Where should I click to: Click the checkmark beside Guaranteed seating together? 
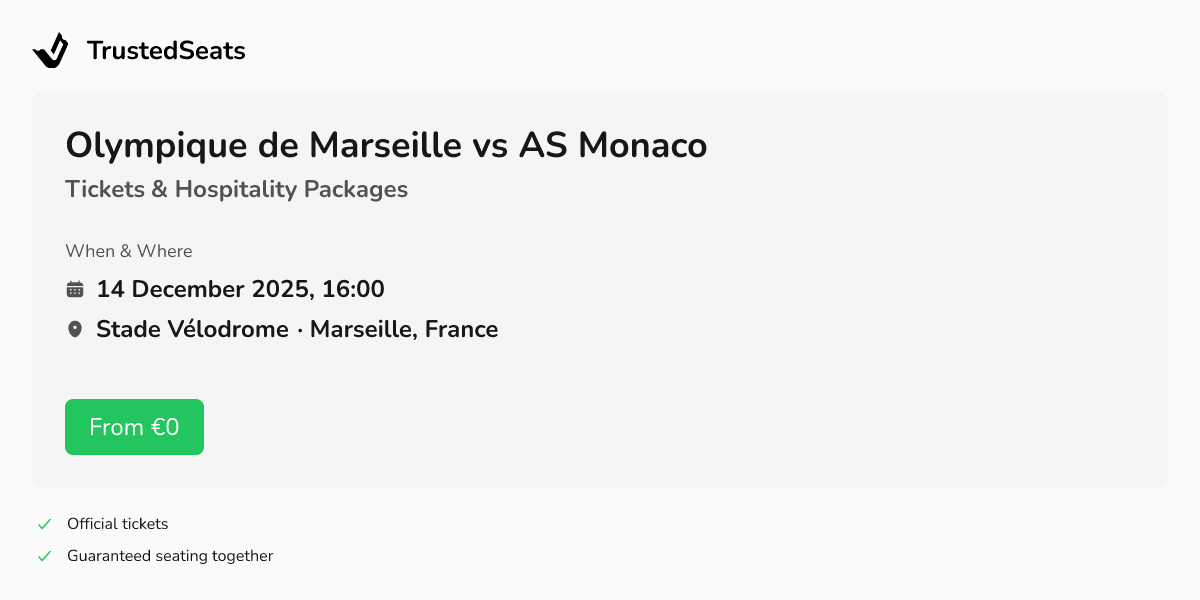point(44,554)
